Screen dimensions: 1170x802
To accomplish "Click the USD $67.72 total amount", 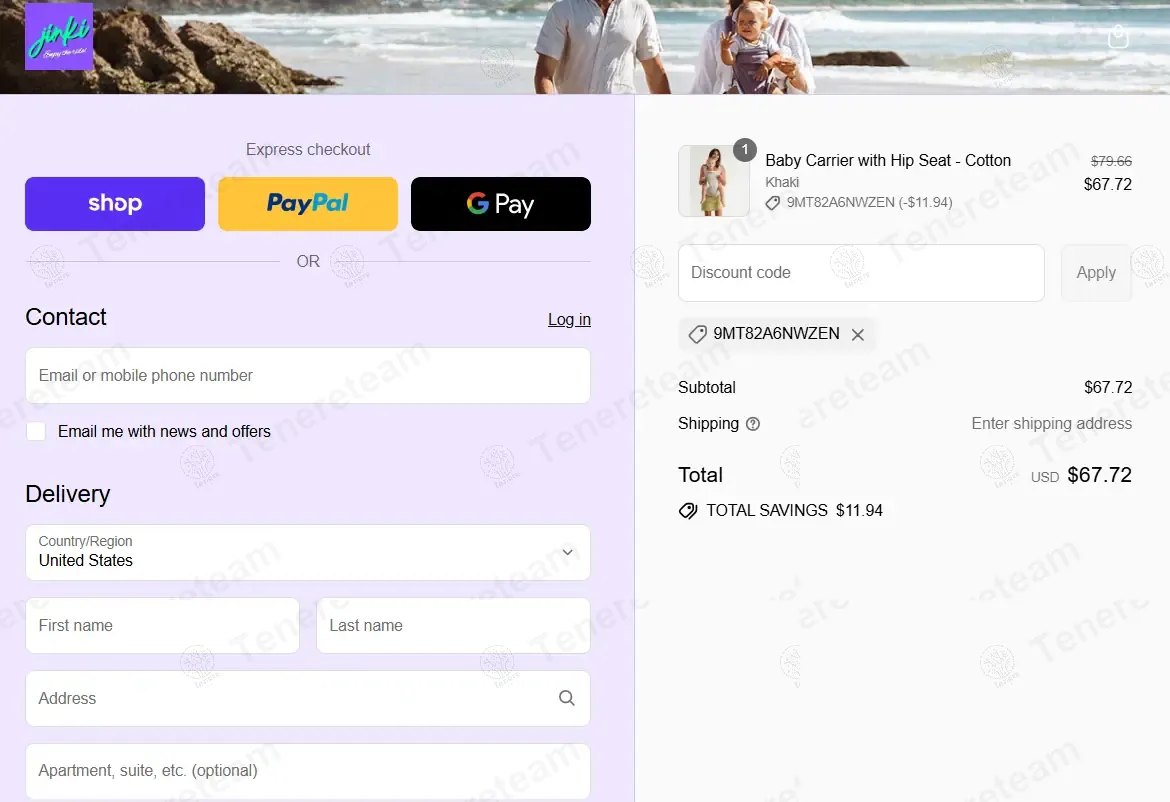I will tap(1081, 475).
